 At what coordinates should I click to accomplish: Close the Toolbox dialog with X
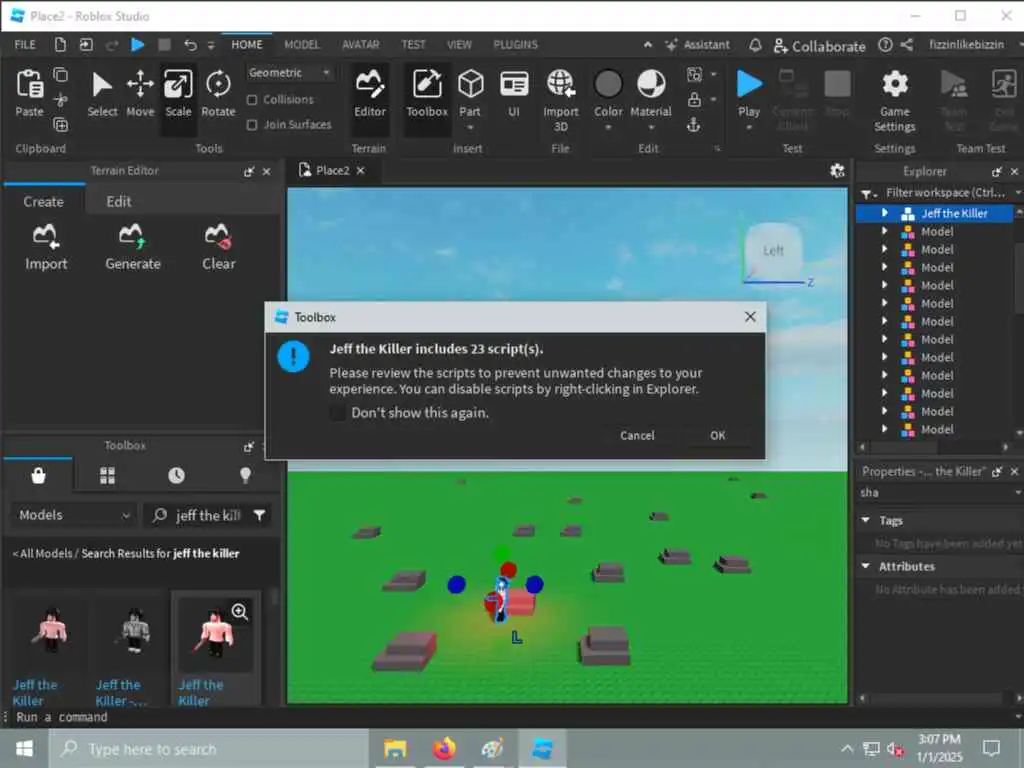[750, 317]
